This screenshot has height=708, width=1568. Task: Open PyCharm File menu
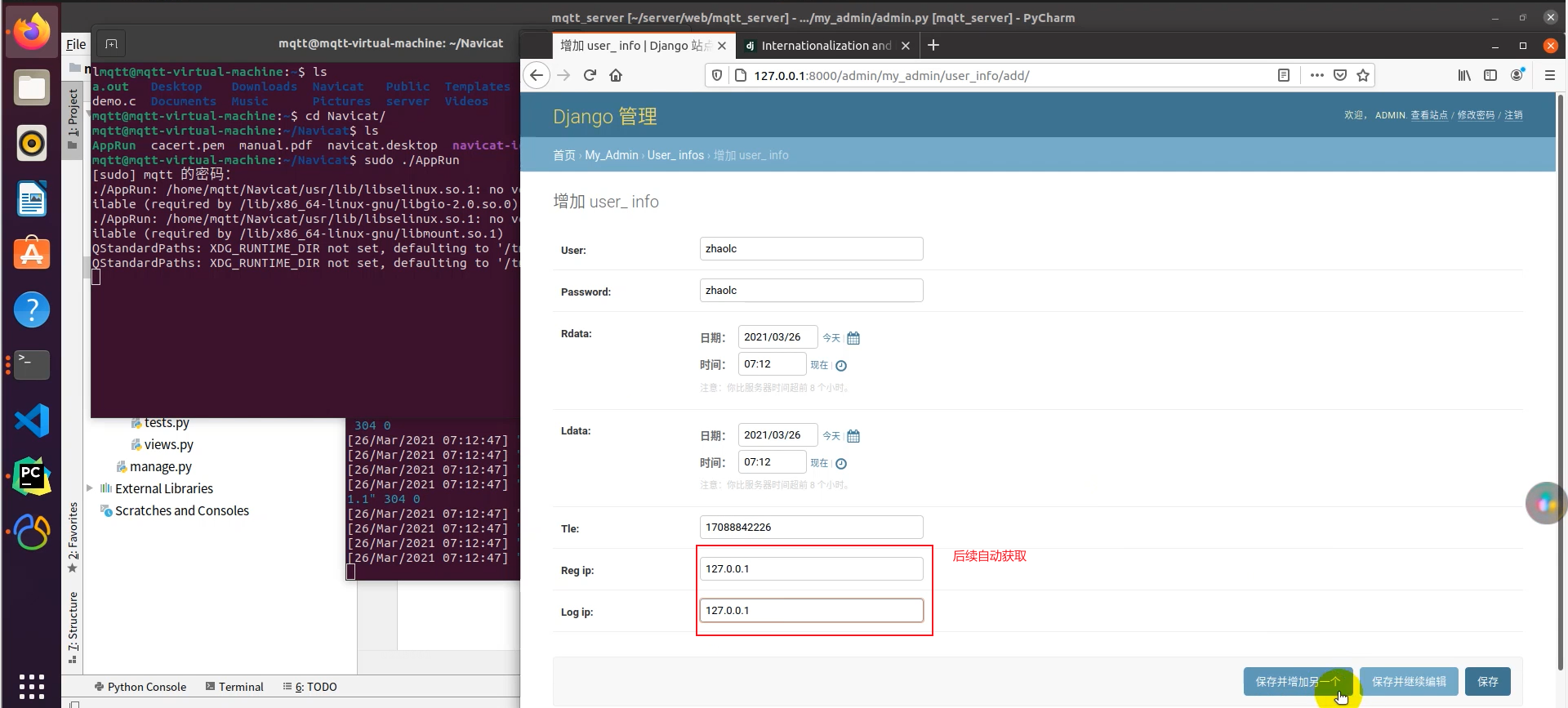(76, 44)
